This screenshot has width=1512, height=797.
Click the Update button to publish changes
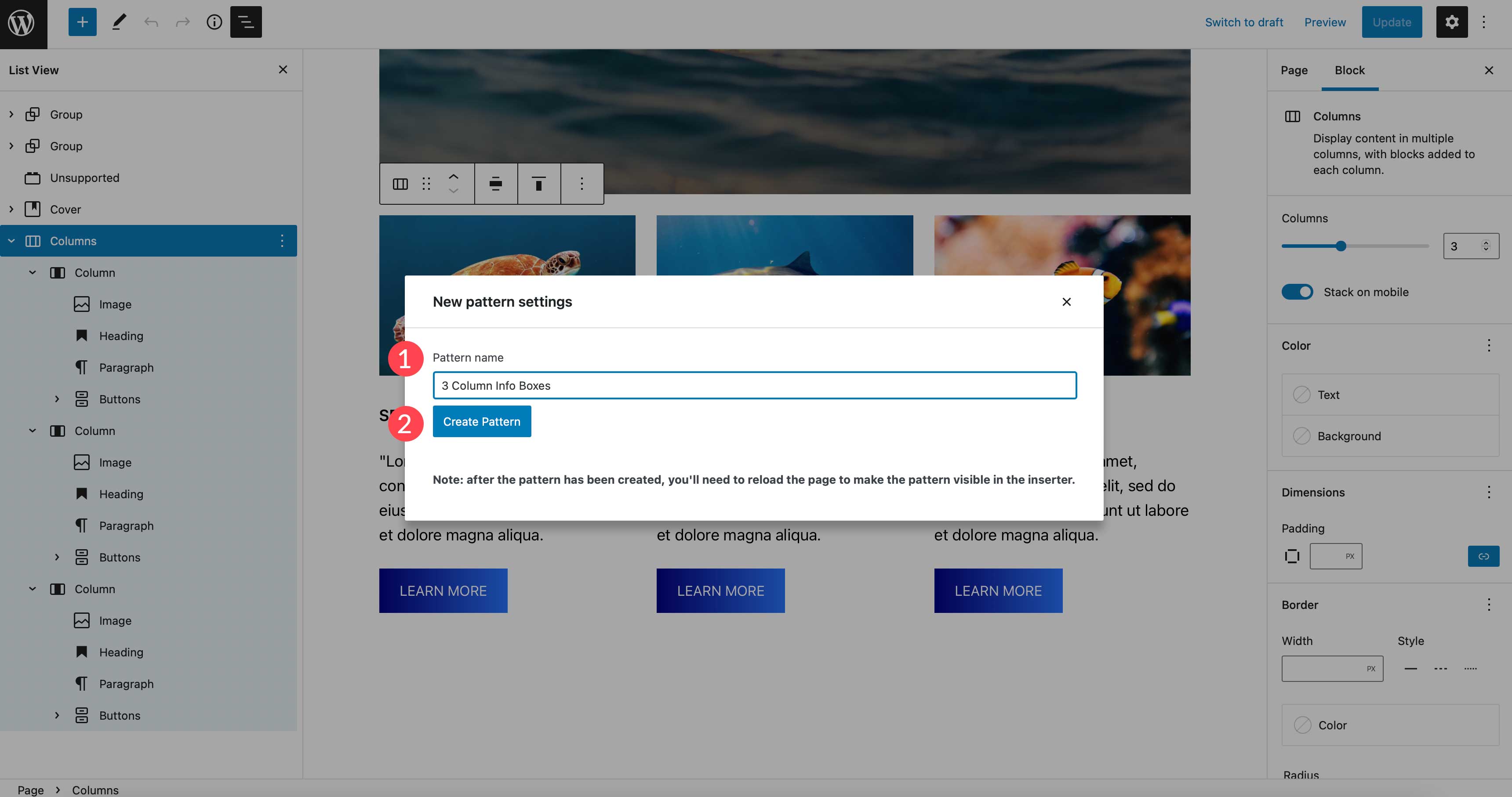pyautogui.click(x=1392, y=22)
